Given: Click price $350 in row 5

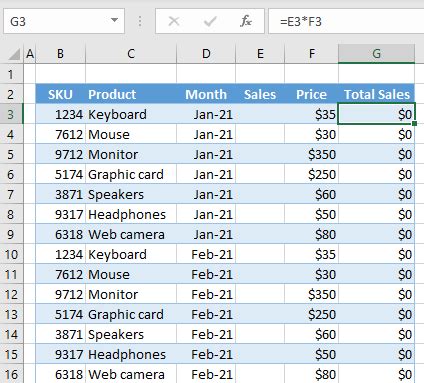Looking at the screenshot, I should (x=311, y=154).
